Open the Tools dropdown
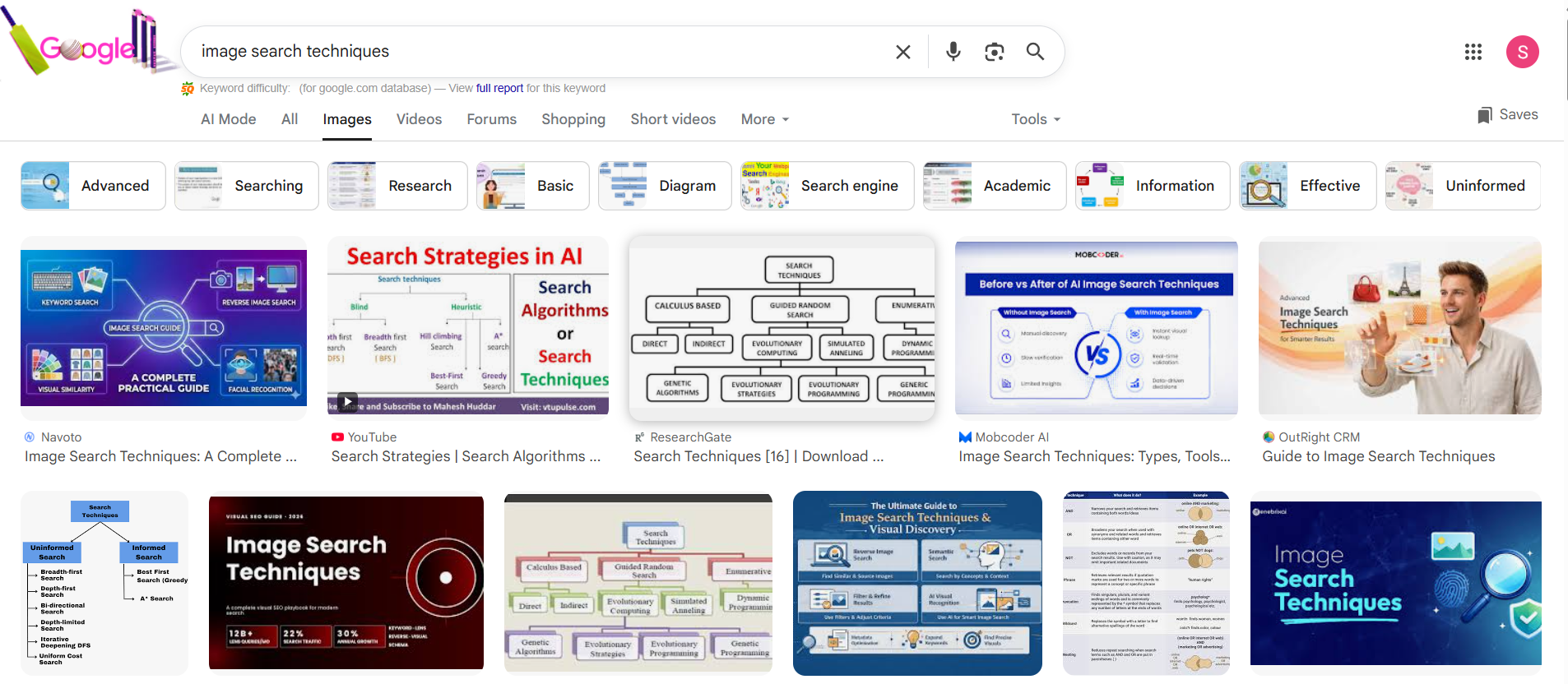This screenshot has height=684, width=1568. click(x=1036, y=119)
